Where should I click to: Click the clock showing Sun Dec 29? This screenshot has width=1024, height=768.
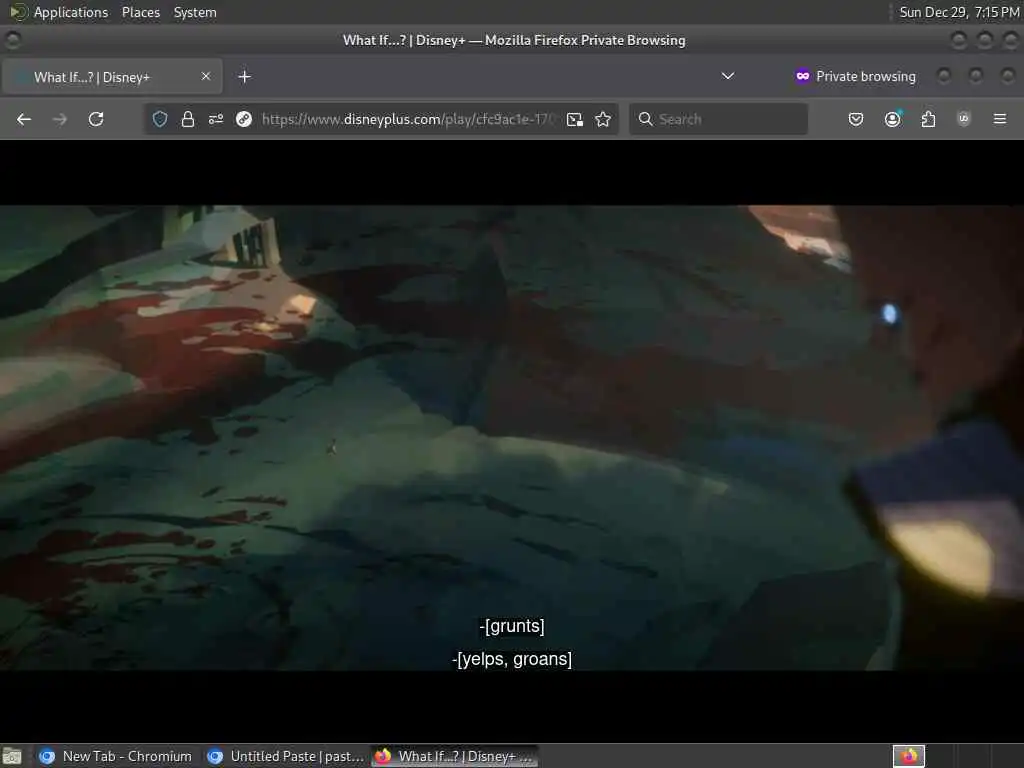959,12
